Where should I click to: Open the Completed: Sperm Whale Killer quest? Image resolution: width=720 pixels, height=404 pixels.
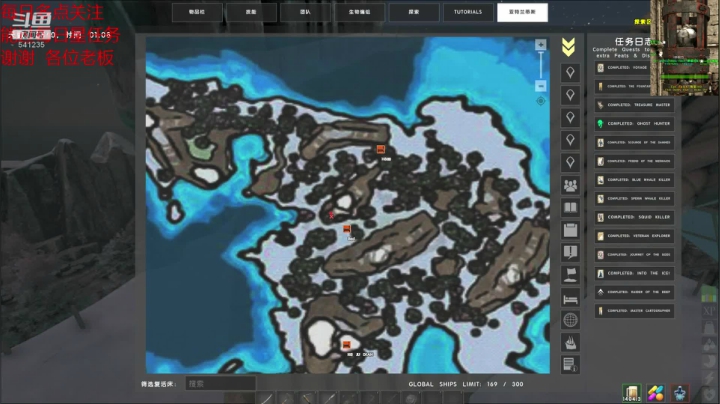point(634,199)
